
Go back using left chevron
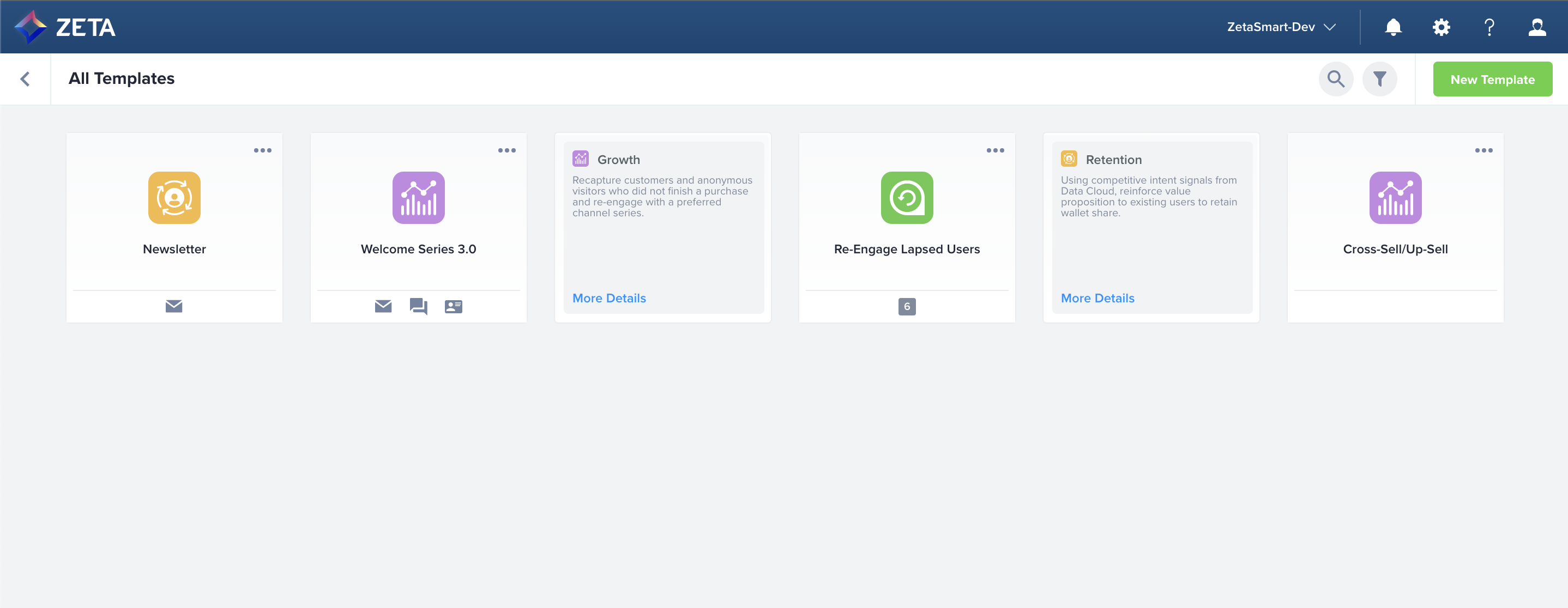click(25, 79)
